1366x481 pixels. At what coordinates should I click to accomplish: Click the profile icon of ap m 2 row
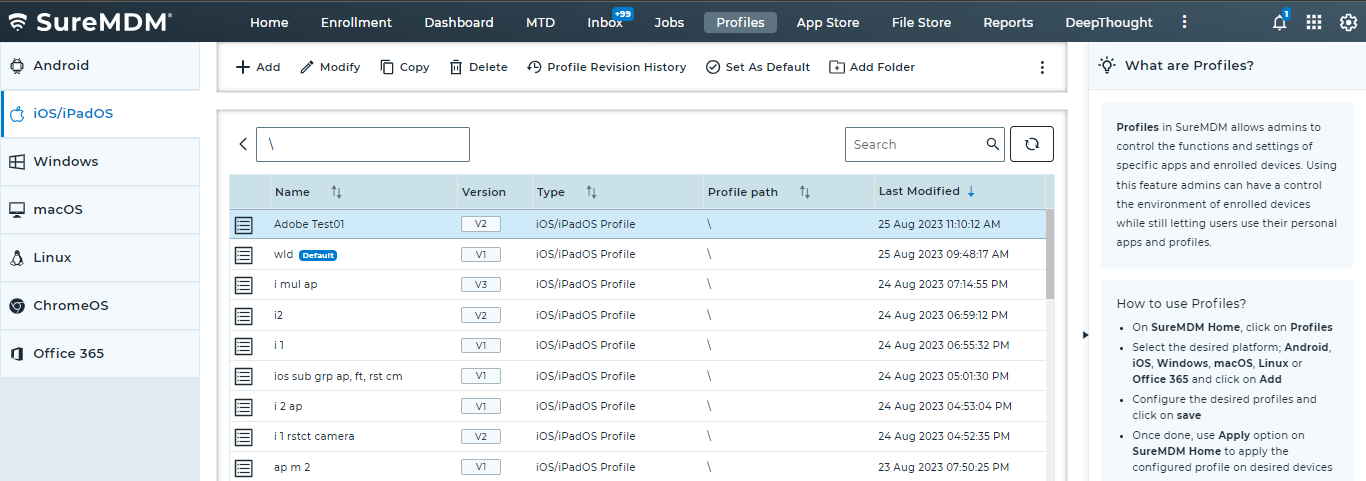pyautogui.click(x=243, y=468)
